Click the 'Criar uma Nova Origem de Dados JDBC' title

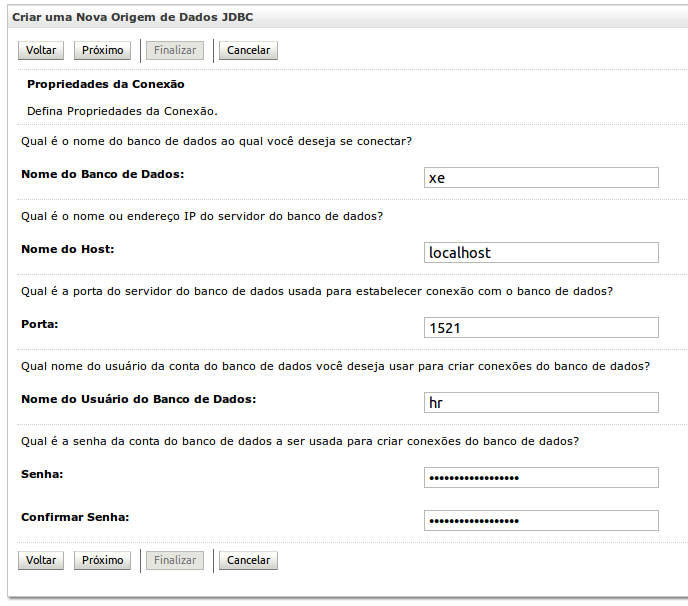coord(133,18)
